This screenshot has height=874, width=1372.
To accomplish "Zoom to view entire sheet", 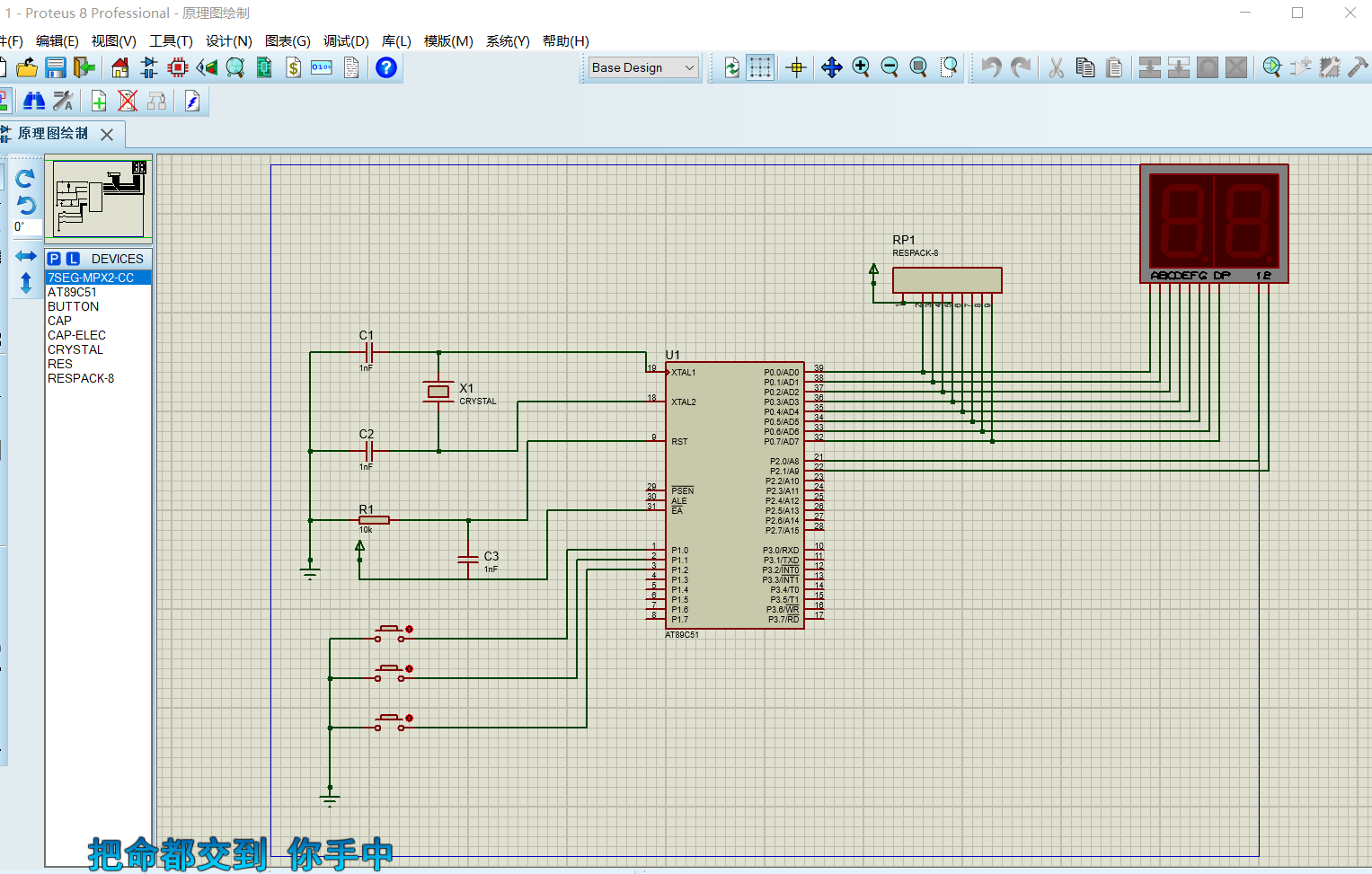I will (x=918, y=67).
